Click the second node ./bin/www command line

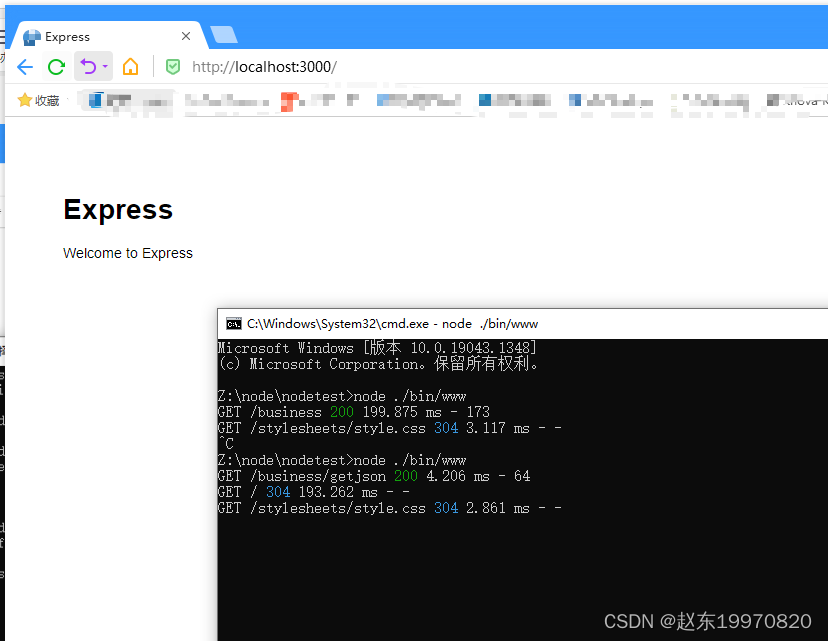[x=342, y=460]
